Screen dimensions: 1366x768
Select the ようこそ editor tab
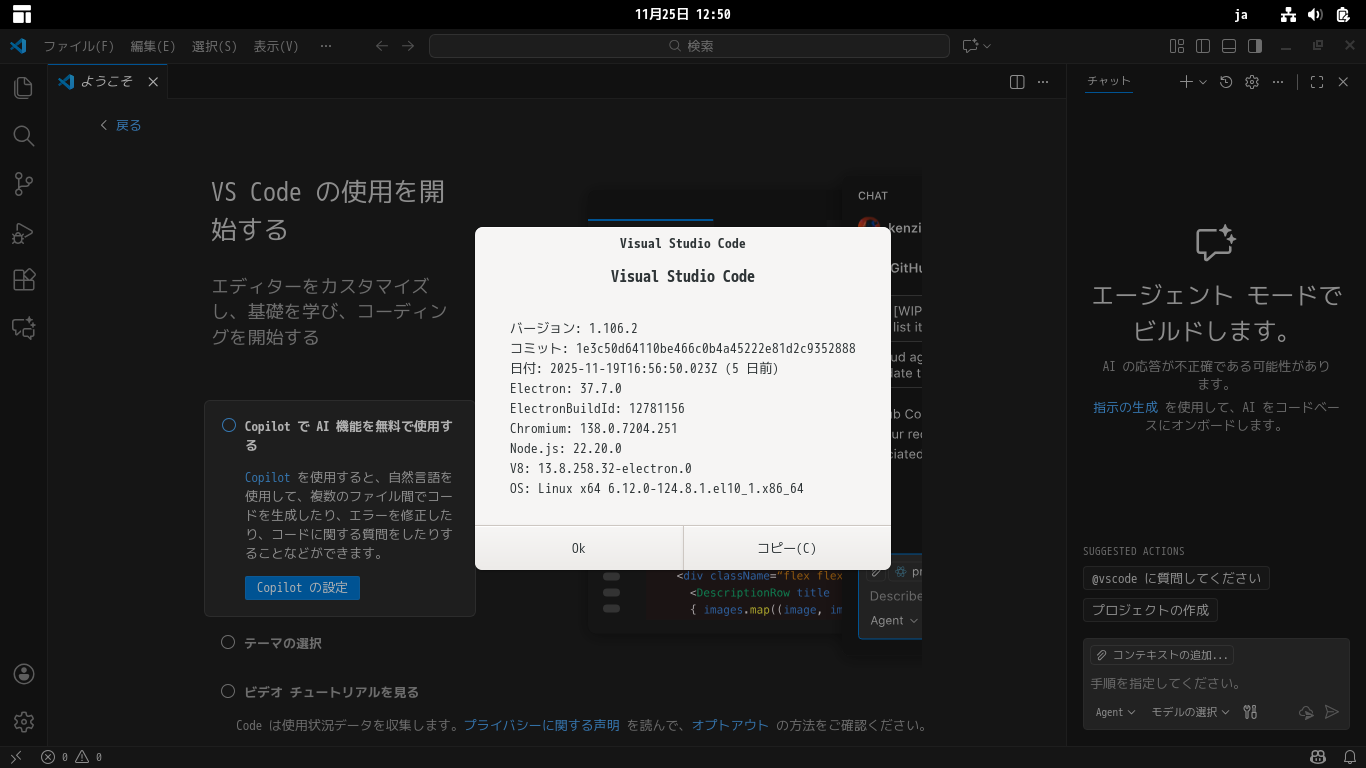pos(108,82)
